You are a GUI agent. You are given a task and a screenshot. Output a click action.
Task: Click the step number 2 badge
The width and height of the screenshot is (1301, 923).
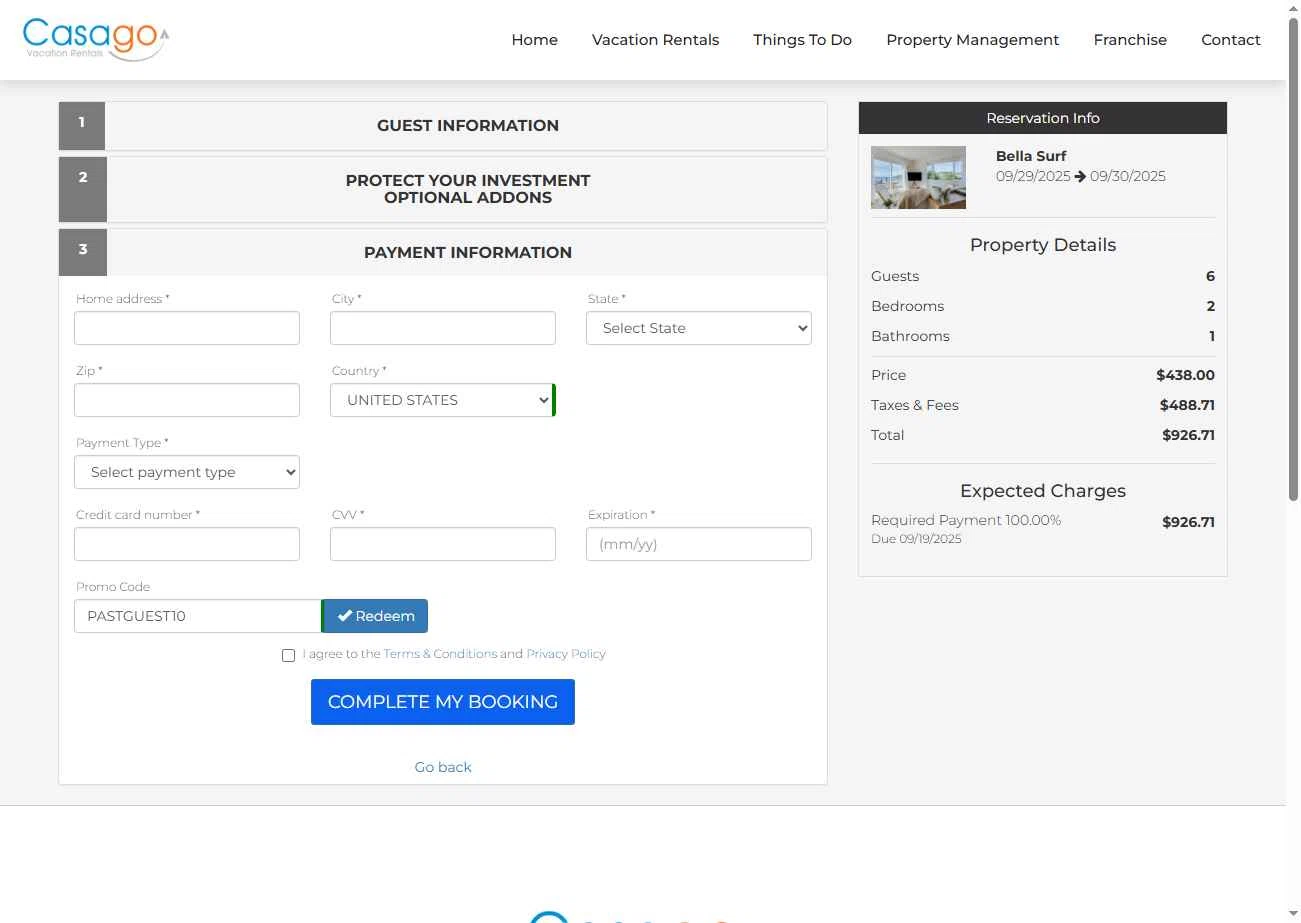point(82,189)
